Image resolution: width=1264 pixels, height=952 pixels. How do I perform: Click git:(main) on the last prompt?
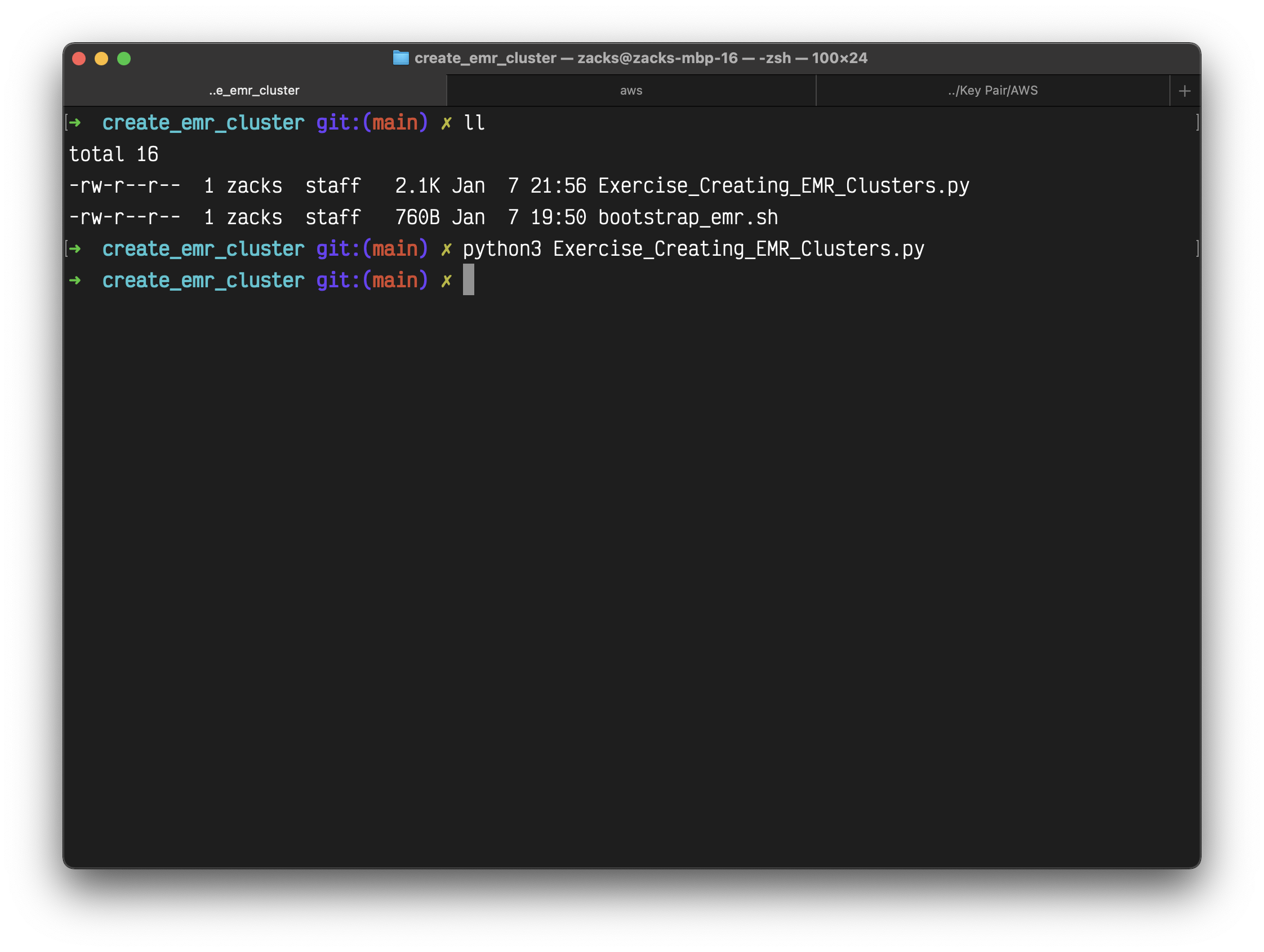pos(371,281)
